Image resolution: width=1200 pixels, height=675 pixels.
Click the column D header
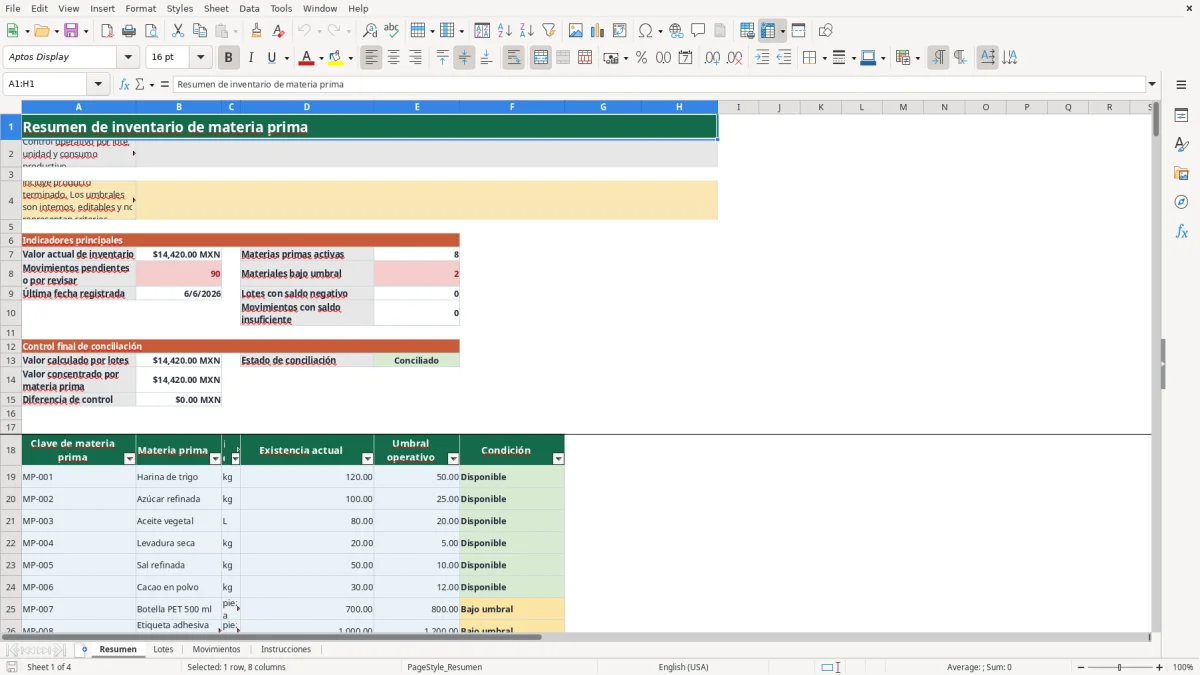307,107
